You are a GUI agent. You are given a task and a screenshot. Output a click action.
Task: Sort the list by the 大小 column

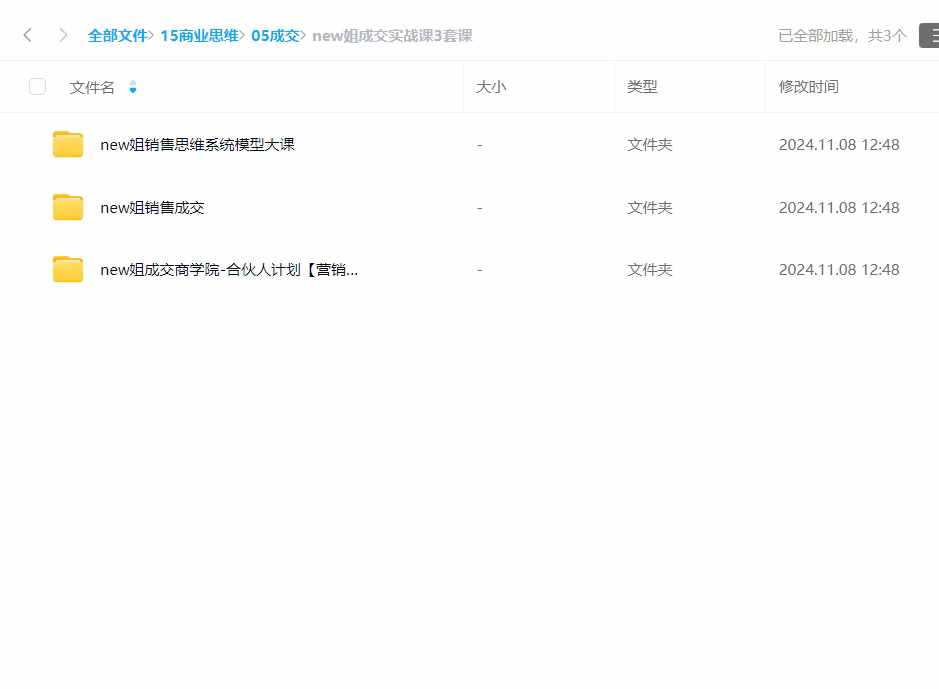[490, 87]
